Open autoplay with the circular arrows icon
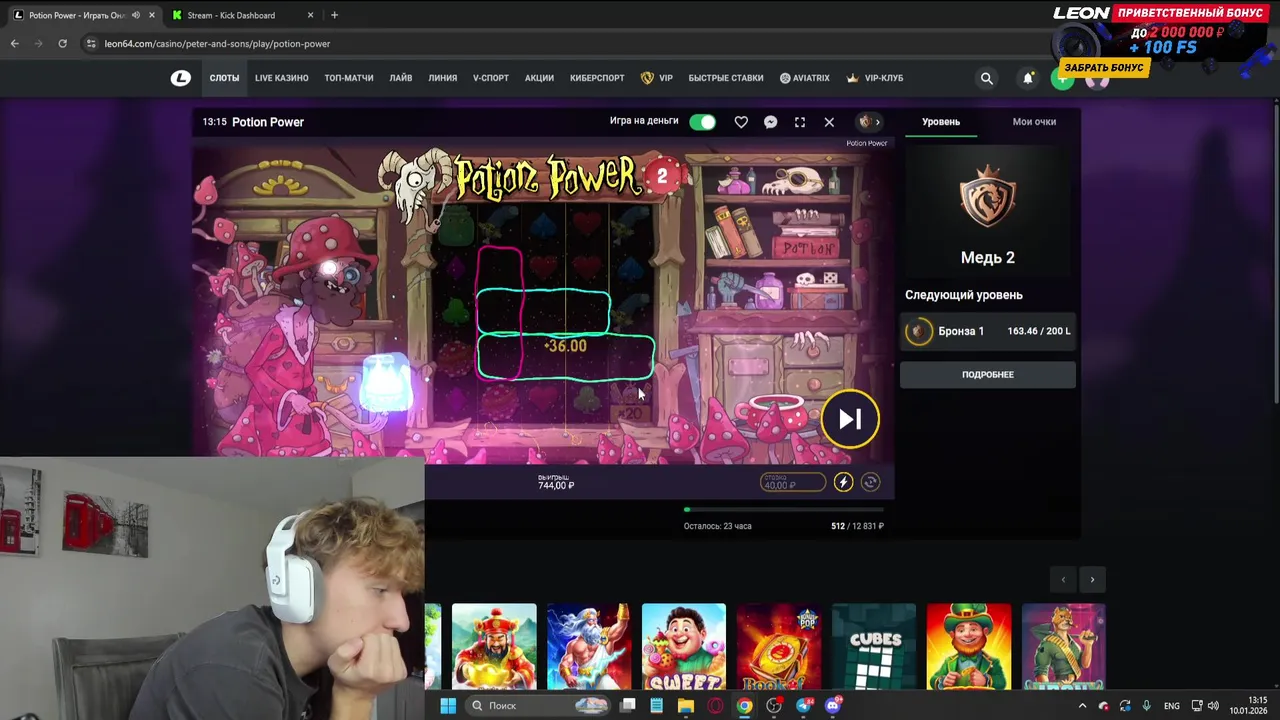 click(870, 482)
